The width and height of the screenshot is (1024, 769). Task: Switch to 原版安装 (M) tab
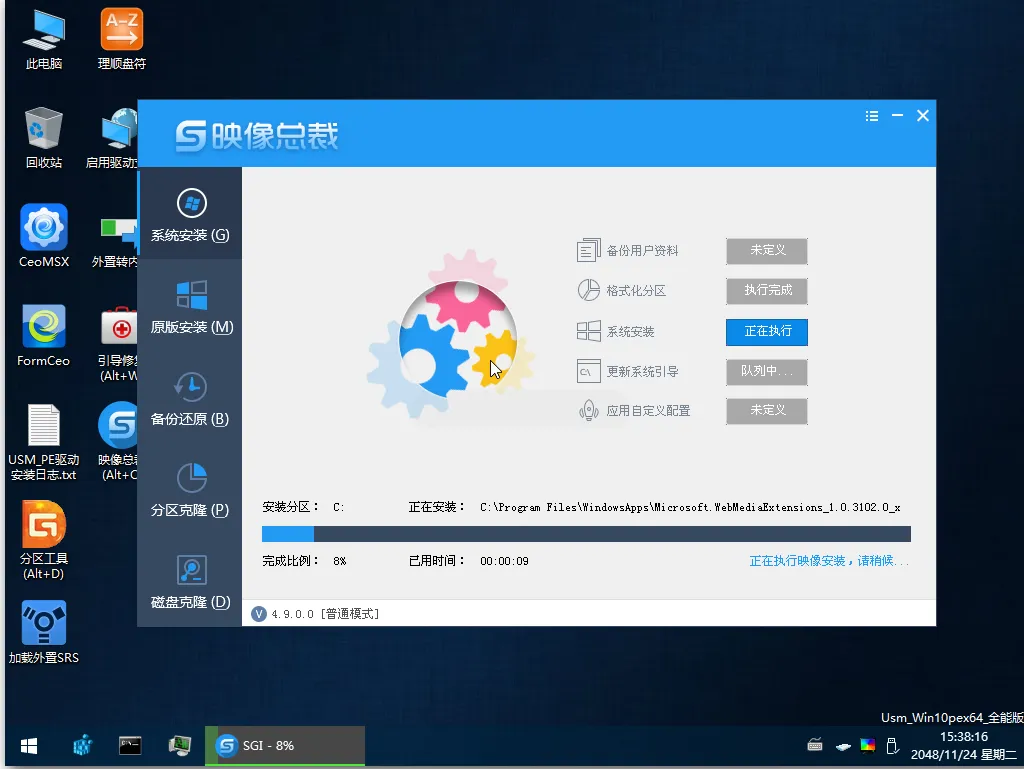[x=190, y=306]
